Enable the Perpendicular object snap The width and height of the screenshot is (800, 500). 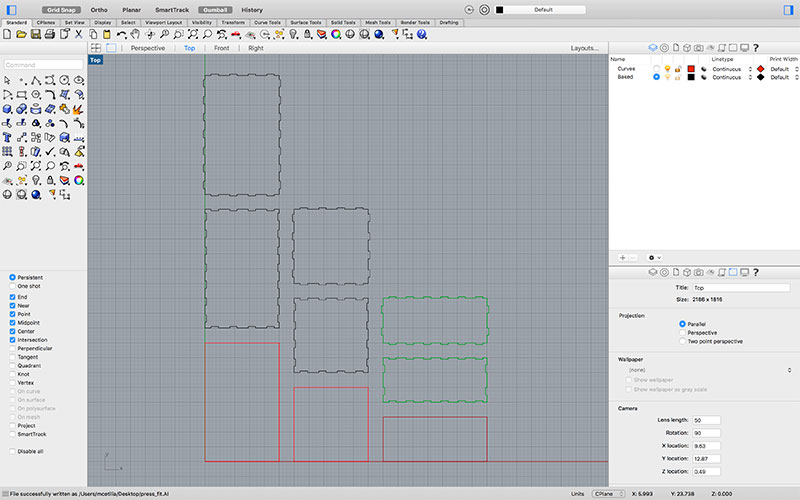coord(12,348)
